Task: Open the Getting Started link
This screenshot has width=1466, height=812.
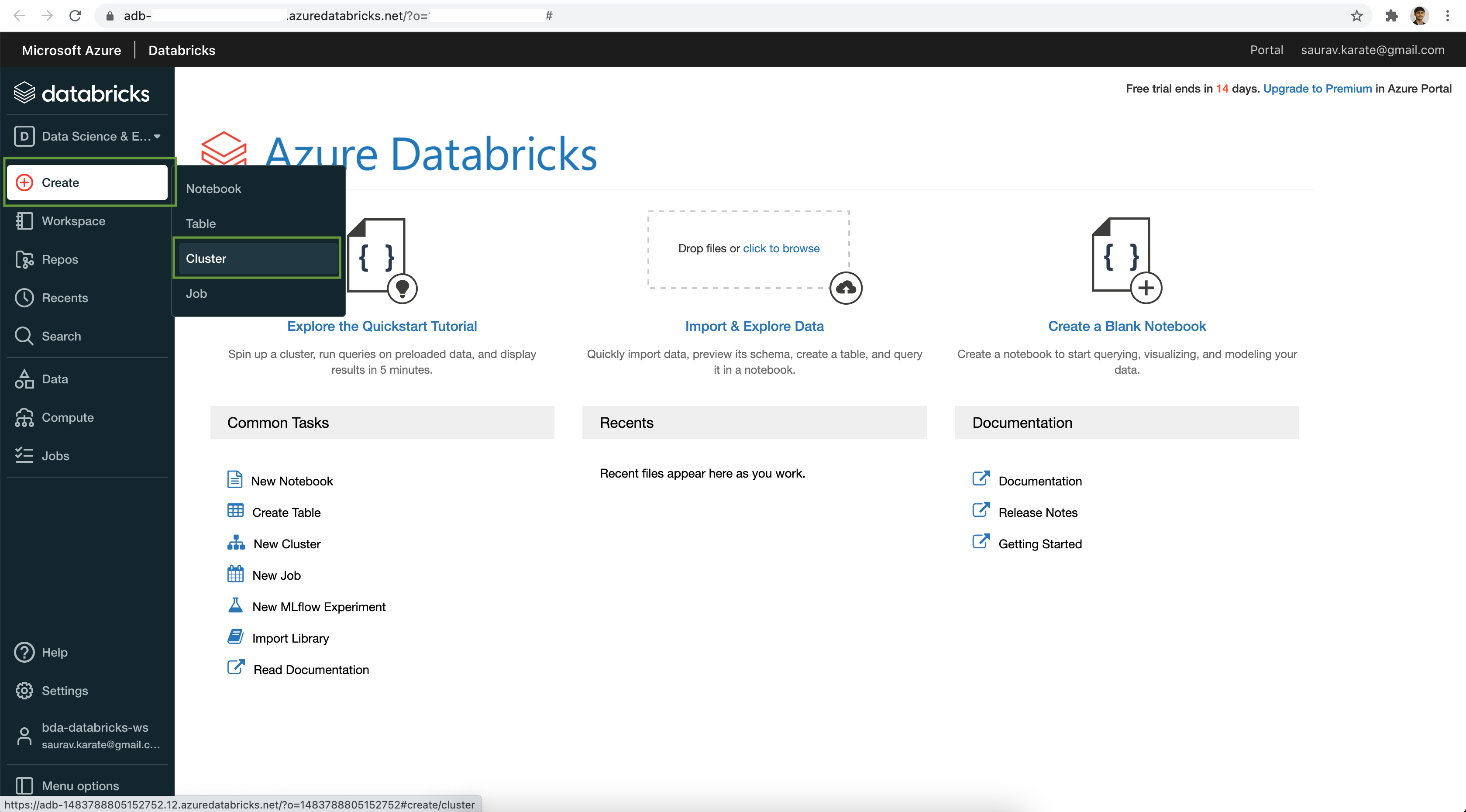Action: point(1040,544)
